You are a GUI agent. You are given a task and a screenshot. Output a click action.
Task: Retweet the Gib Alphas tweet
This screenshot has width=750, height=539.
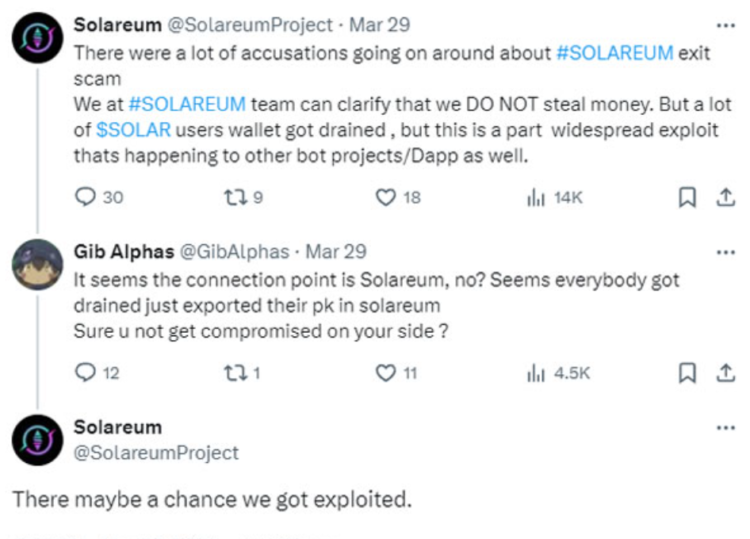pos(234,373)
